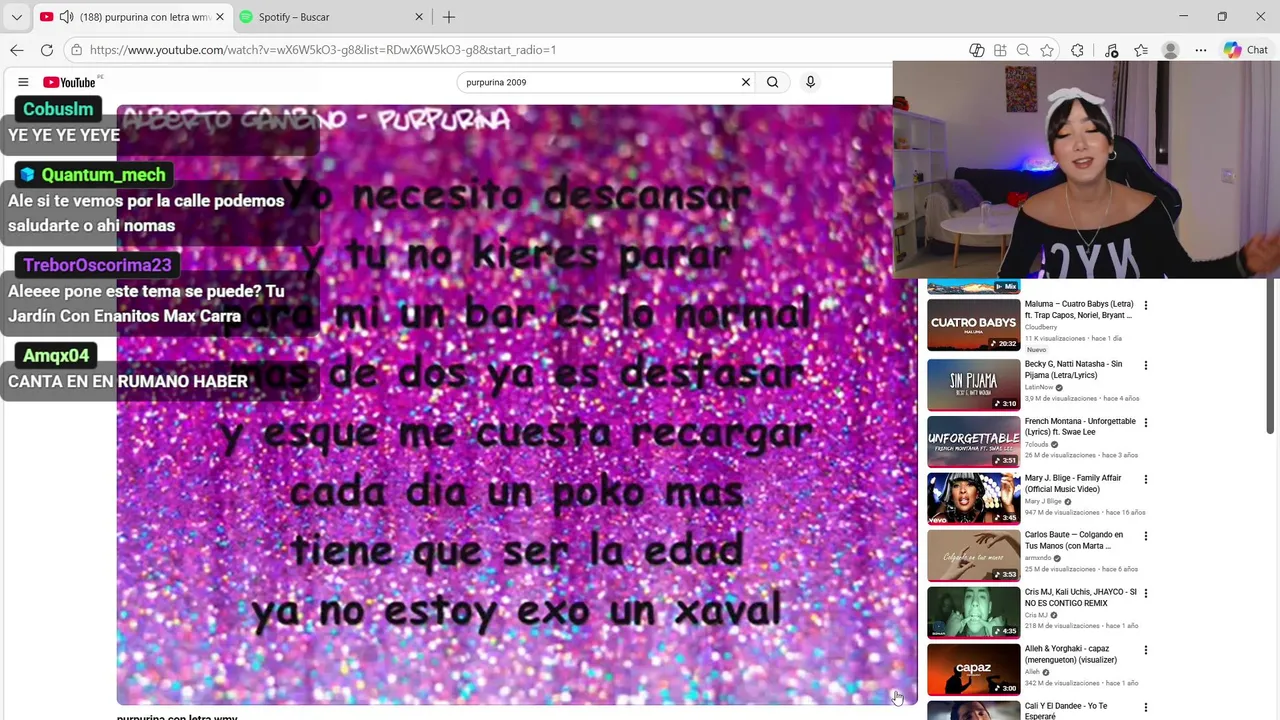
Task: Open the Extensions puzzle icon
Action: click(x=1077, y=50)
